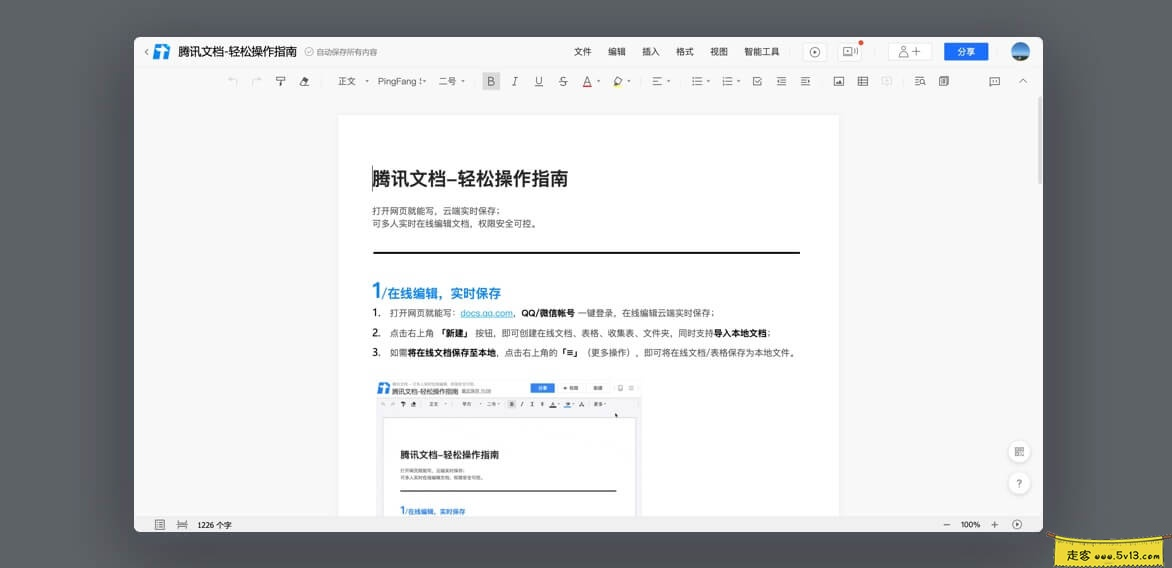Toggle underline formatting
The height and width of the screenshot is (568, 1172).
tap(539, 81)
